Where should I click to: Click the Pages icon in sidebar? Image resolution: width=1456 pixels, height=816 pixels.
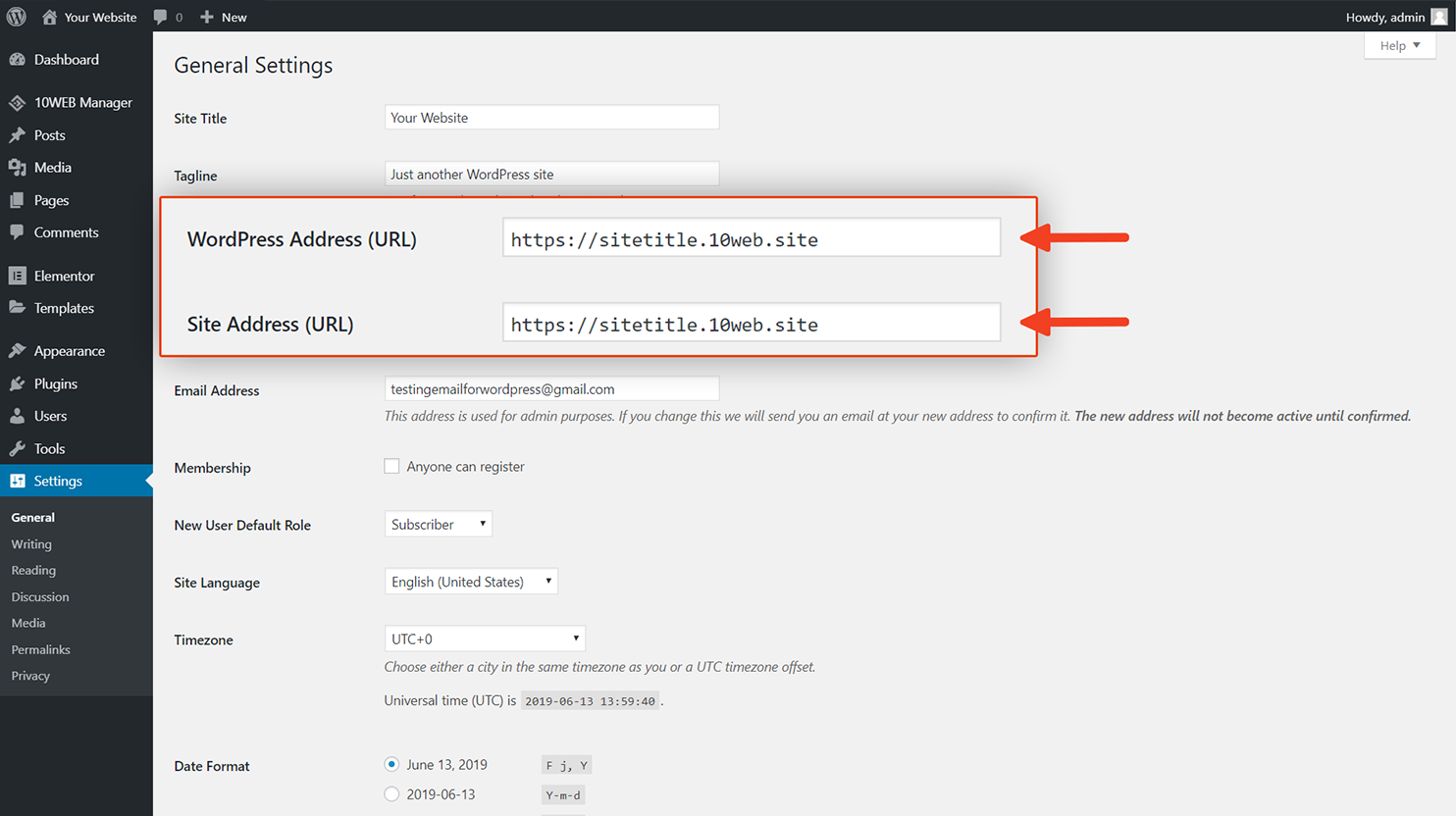click(17, 200)
